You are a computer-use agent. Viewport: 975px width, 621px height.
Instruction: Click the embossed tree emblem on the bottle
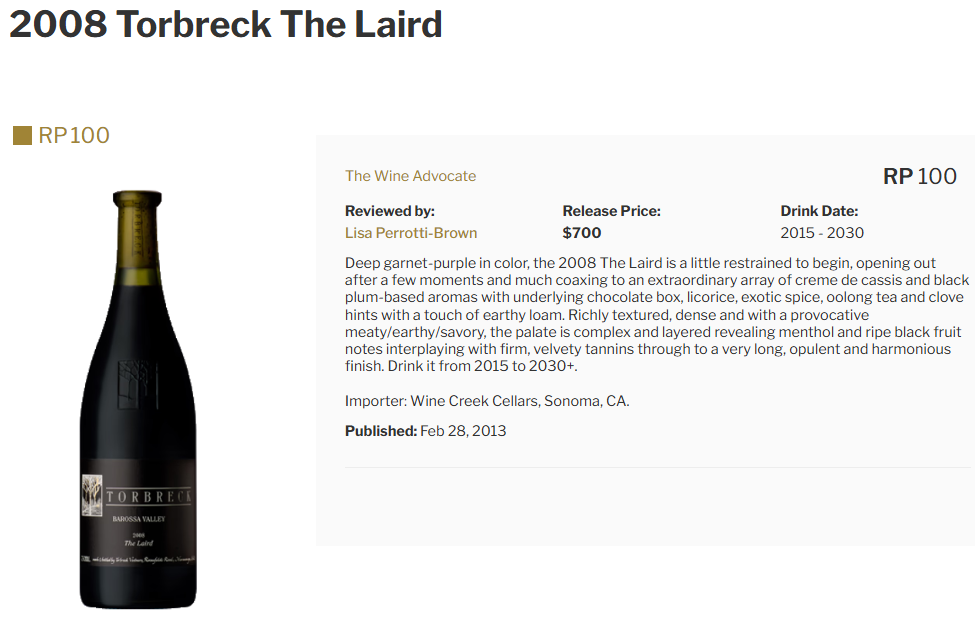137,384
